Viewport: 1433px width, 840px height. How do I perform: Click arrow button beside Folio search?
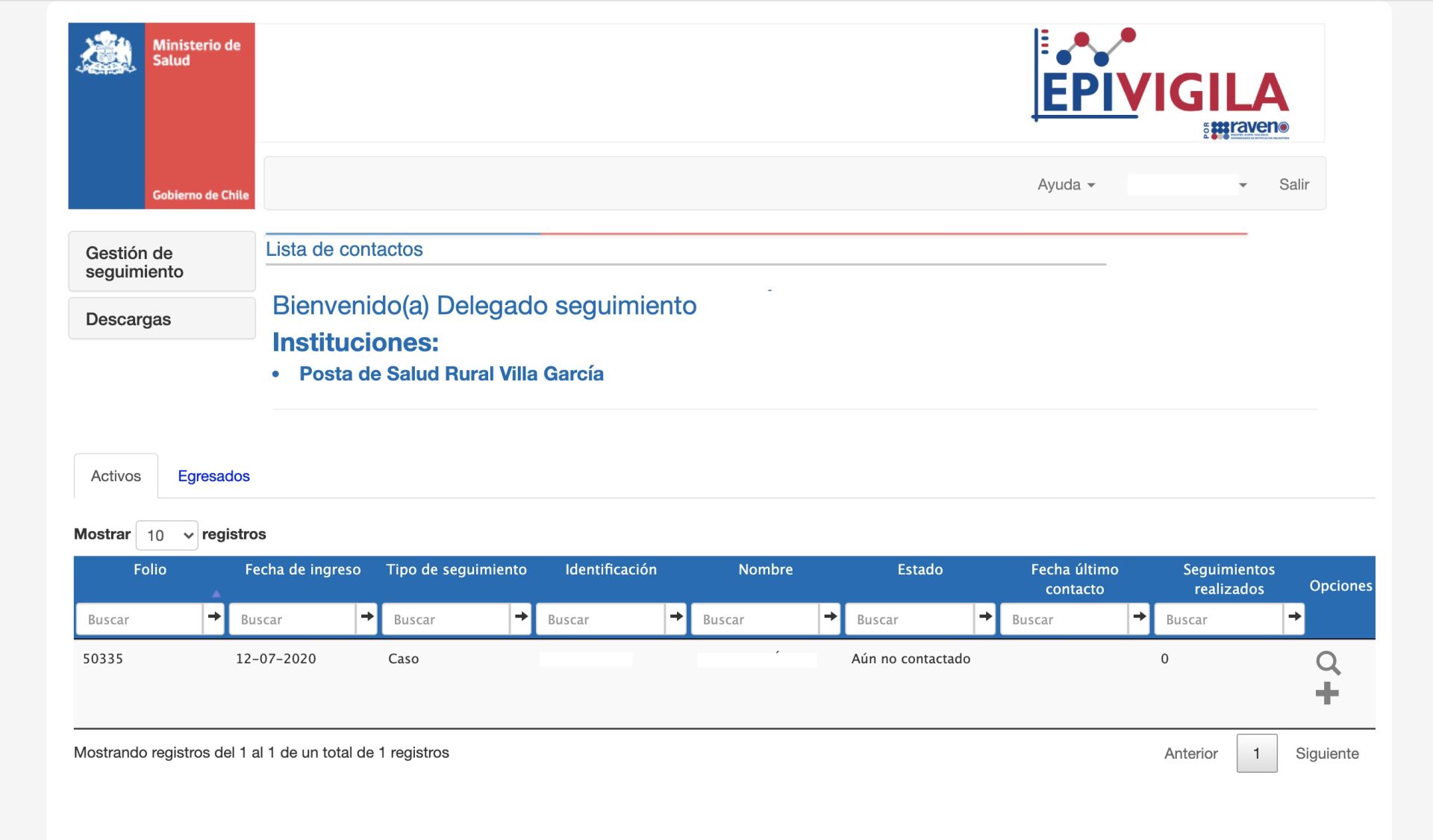tap(214, 617)
